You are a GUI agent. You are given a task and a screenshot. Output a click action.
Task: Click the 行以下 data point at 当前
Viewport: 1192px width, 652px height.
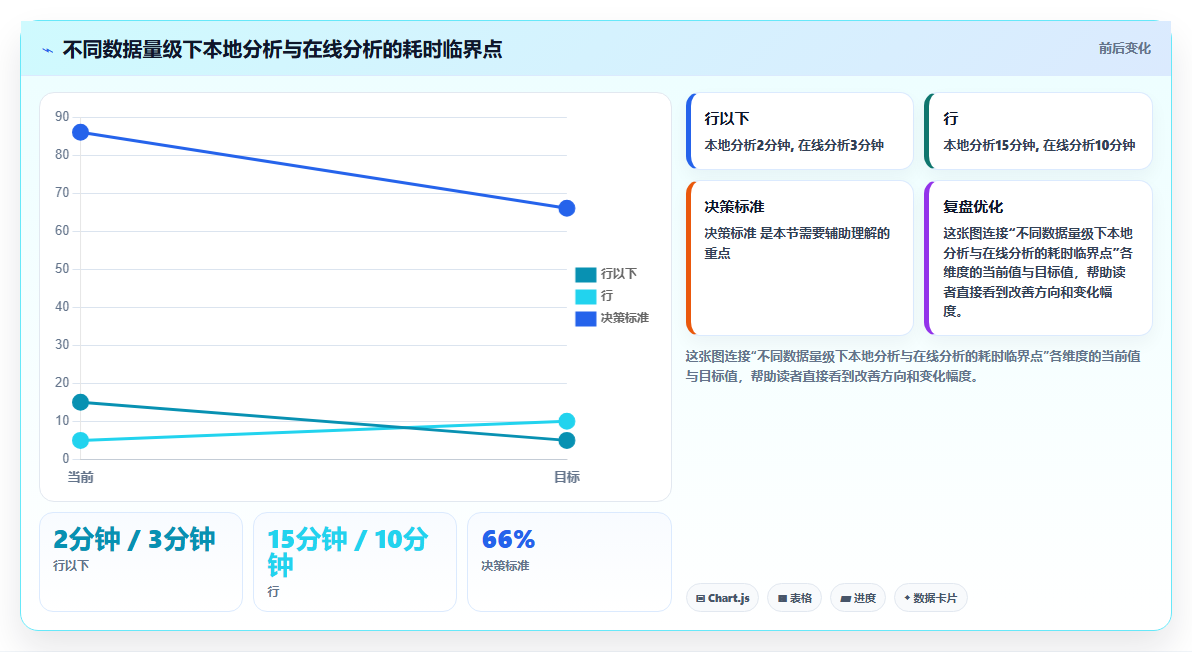tap(81, 402)
